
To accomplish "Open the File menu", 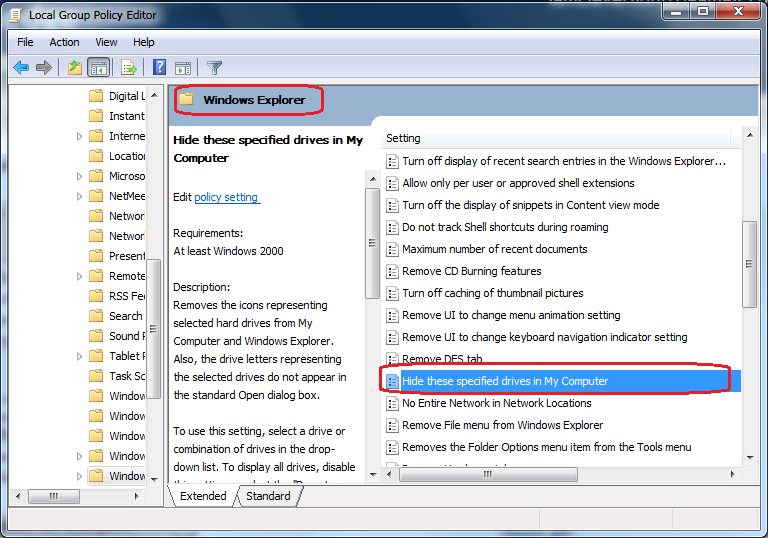I will [25, 42].
